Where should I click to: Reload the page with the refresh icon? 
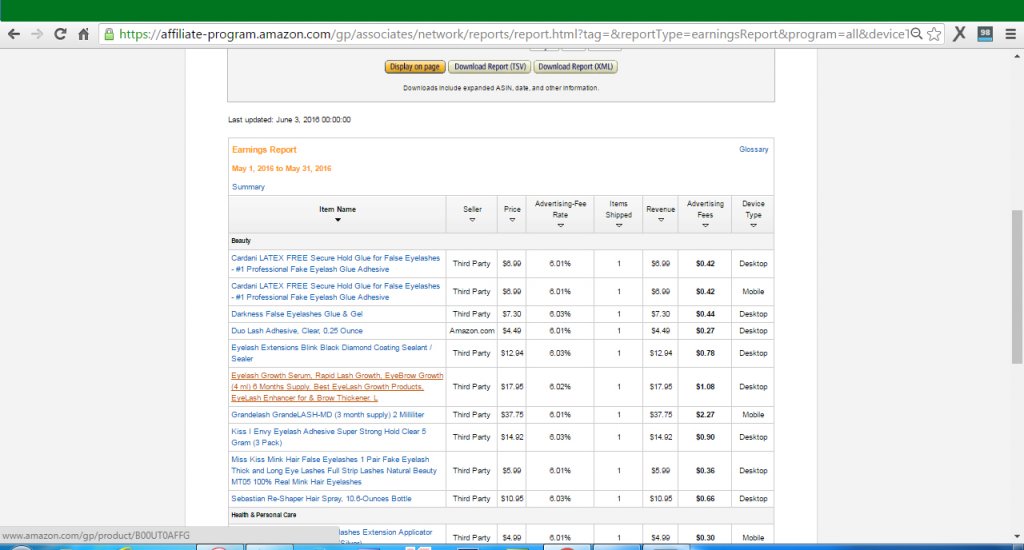pos(60,34)
